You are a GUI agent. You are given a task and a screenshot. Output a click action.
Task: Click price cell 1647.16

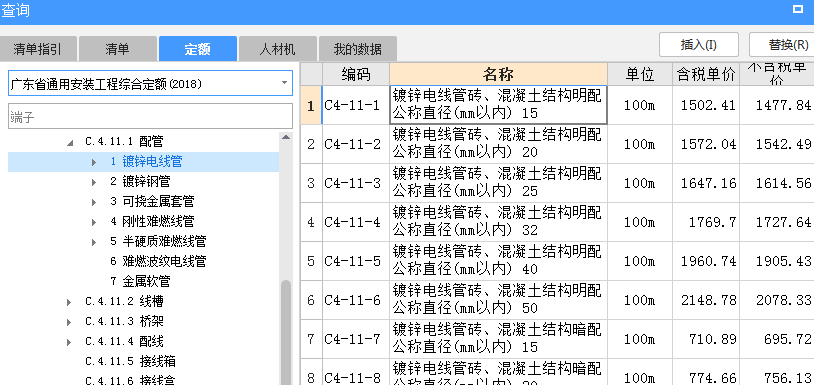click(x=706, y=183)
